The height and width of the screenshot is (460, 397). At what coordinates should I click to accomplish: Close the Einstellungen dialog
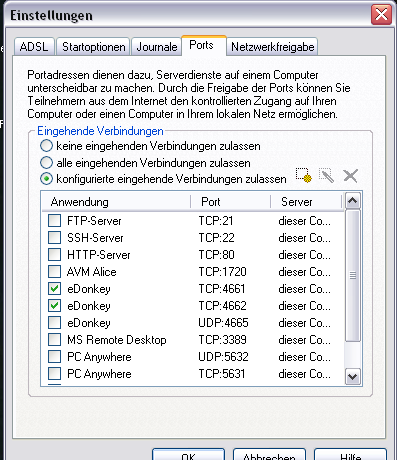381,15
